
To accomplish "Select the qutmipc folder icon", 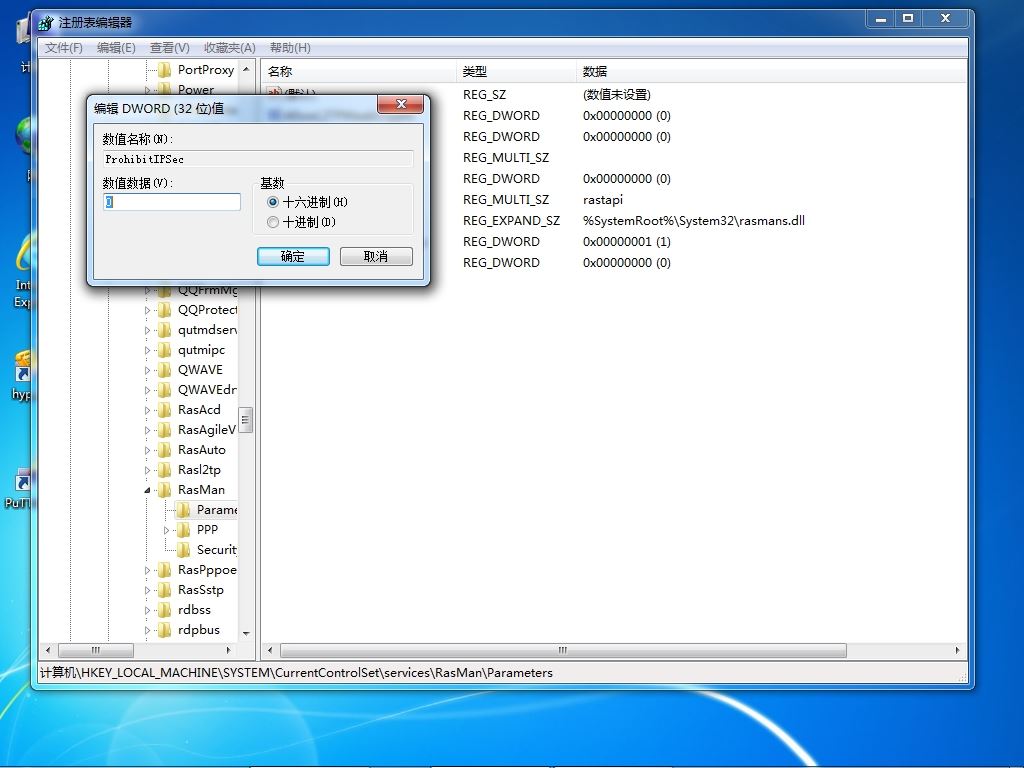I will coord(165,350).
